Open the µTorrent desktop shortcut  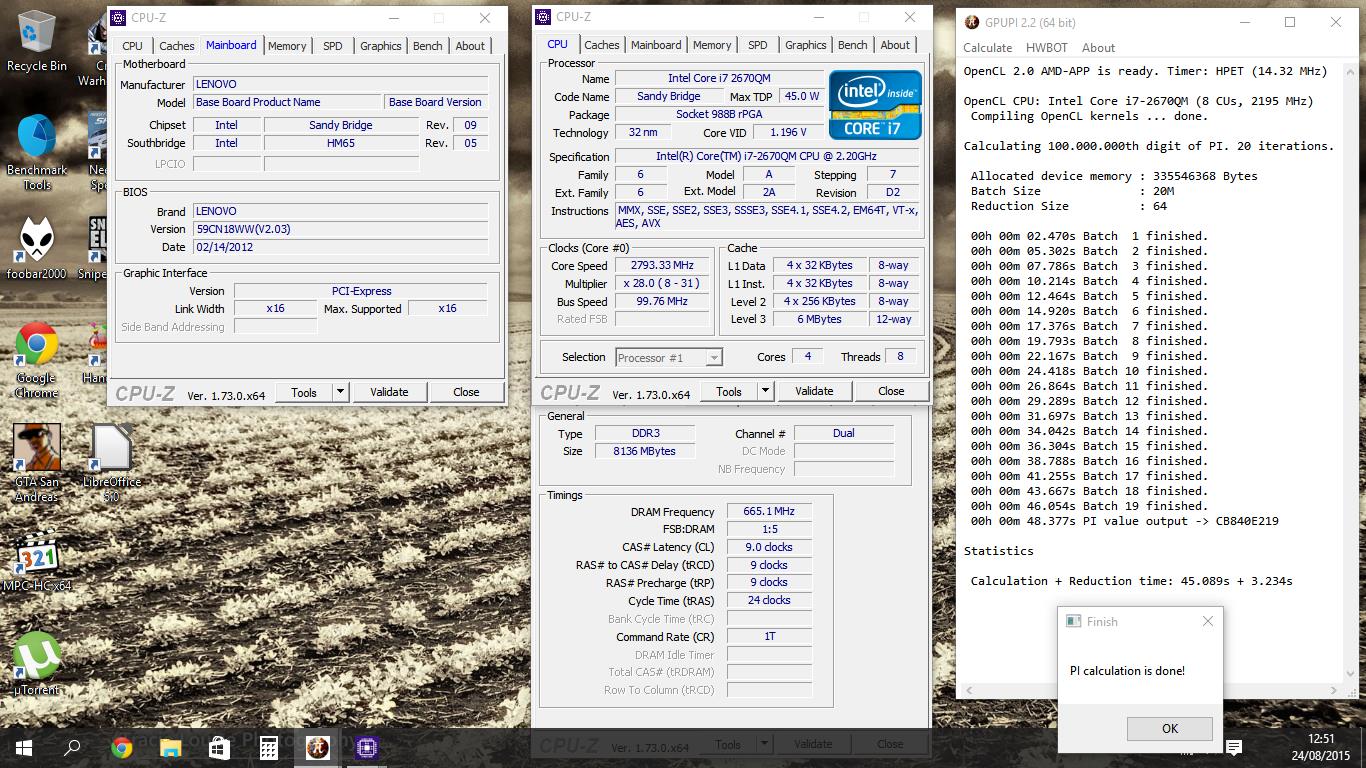[37, 663]
